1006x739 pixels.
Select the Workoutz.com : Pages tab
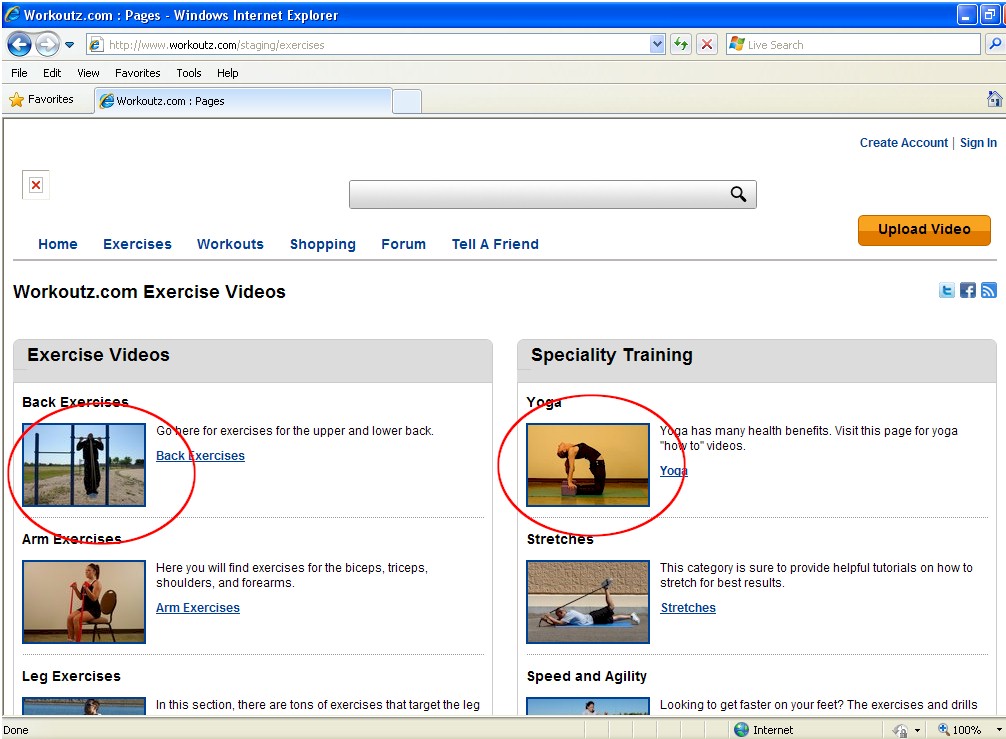click(243, 101)
